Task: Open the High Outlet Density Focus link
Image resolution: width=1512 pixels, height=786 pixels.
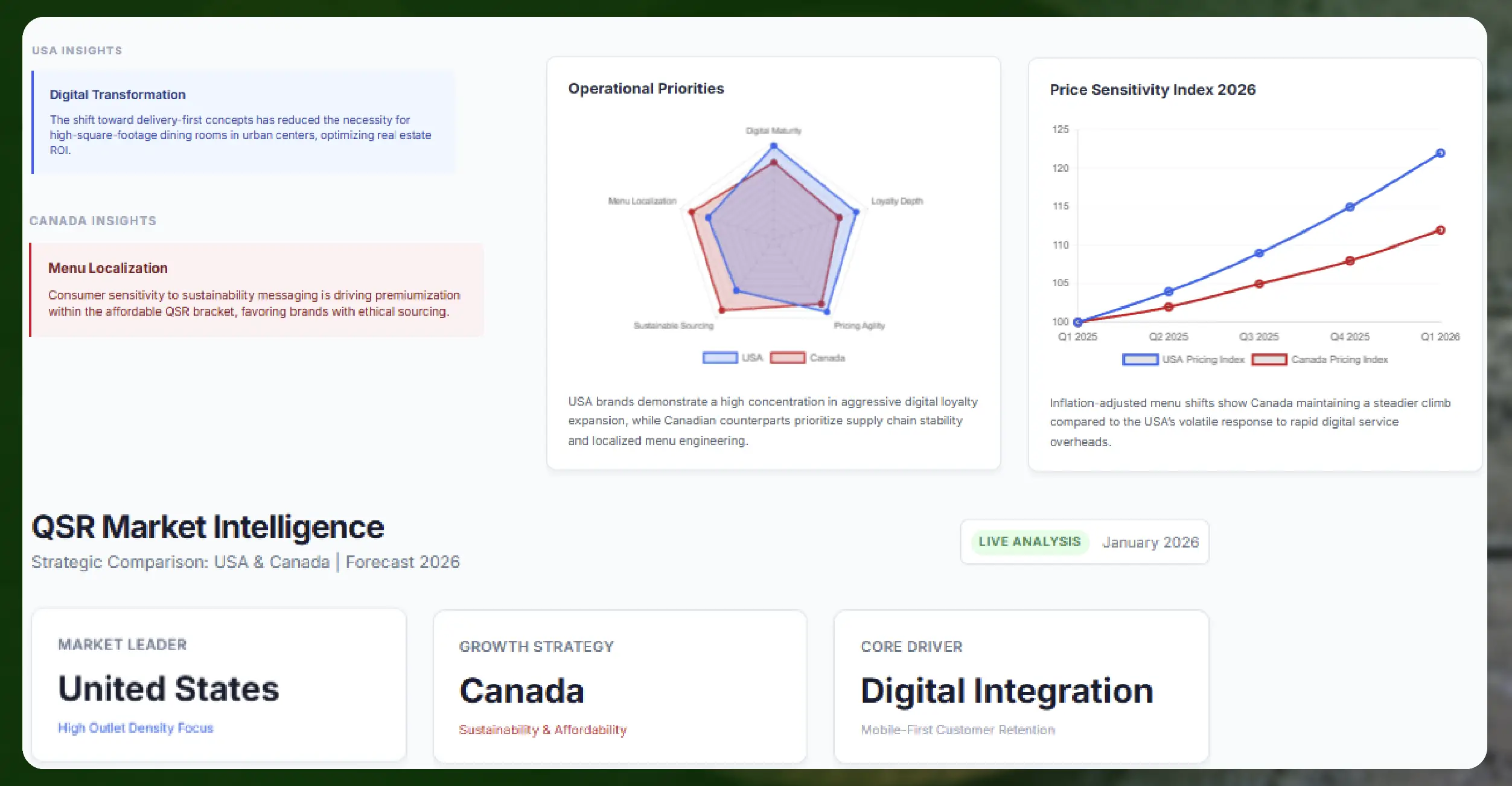Action: tap(135, 728)
